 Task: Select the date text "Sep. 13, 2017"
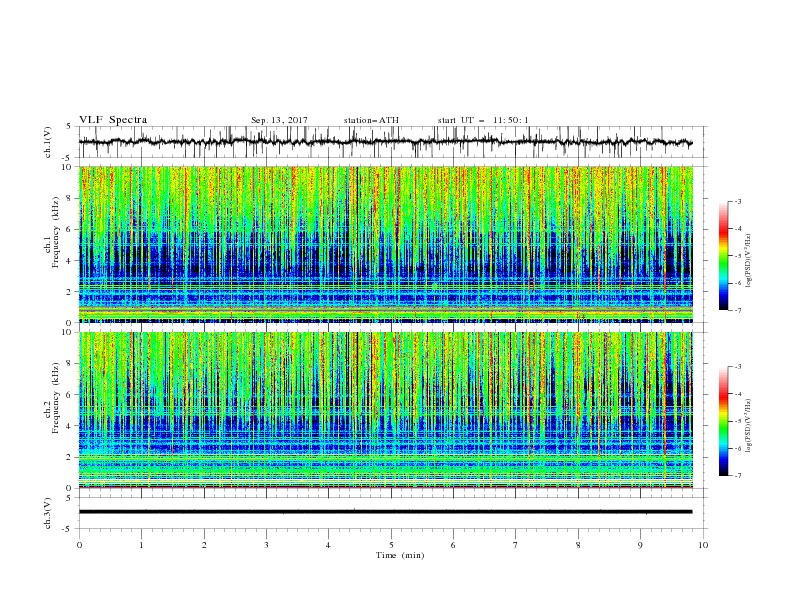coord(279,120)
